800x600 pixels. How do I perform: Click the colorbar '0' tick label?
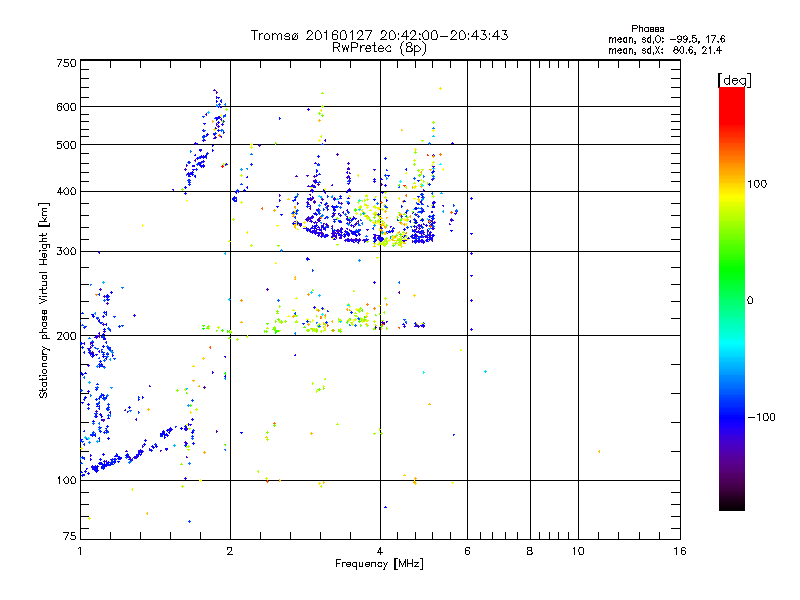point(750,300)
